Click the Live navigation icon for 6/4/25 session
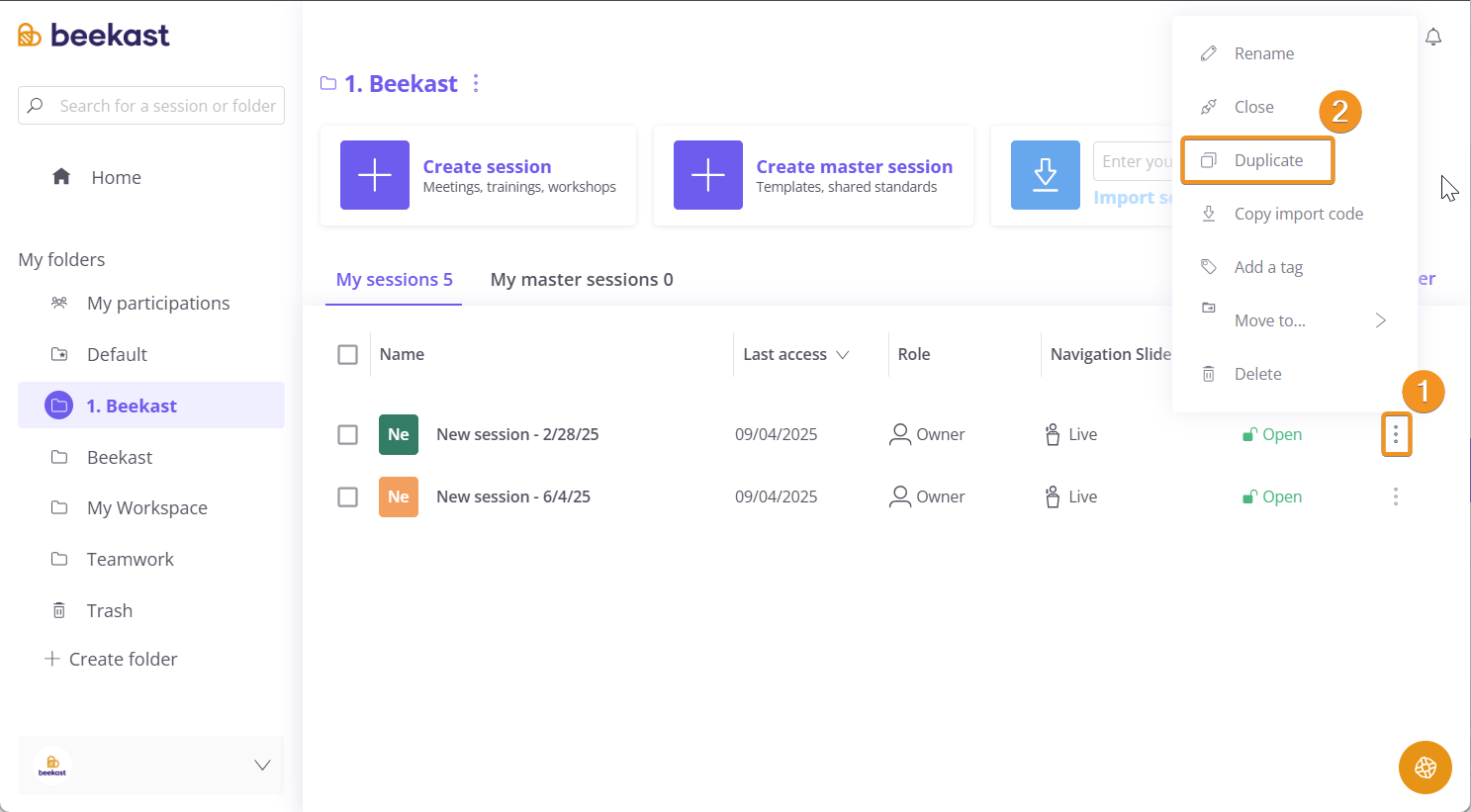Image resolution: width=1471 pixels, height=812 pixels. [x=1053, y=496]
